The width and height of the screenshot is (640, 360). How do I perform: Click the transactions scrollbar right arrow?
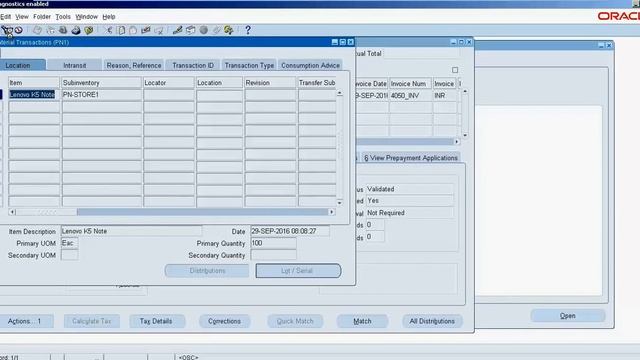(331, 212)
